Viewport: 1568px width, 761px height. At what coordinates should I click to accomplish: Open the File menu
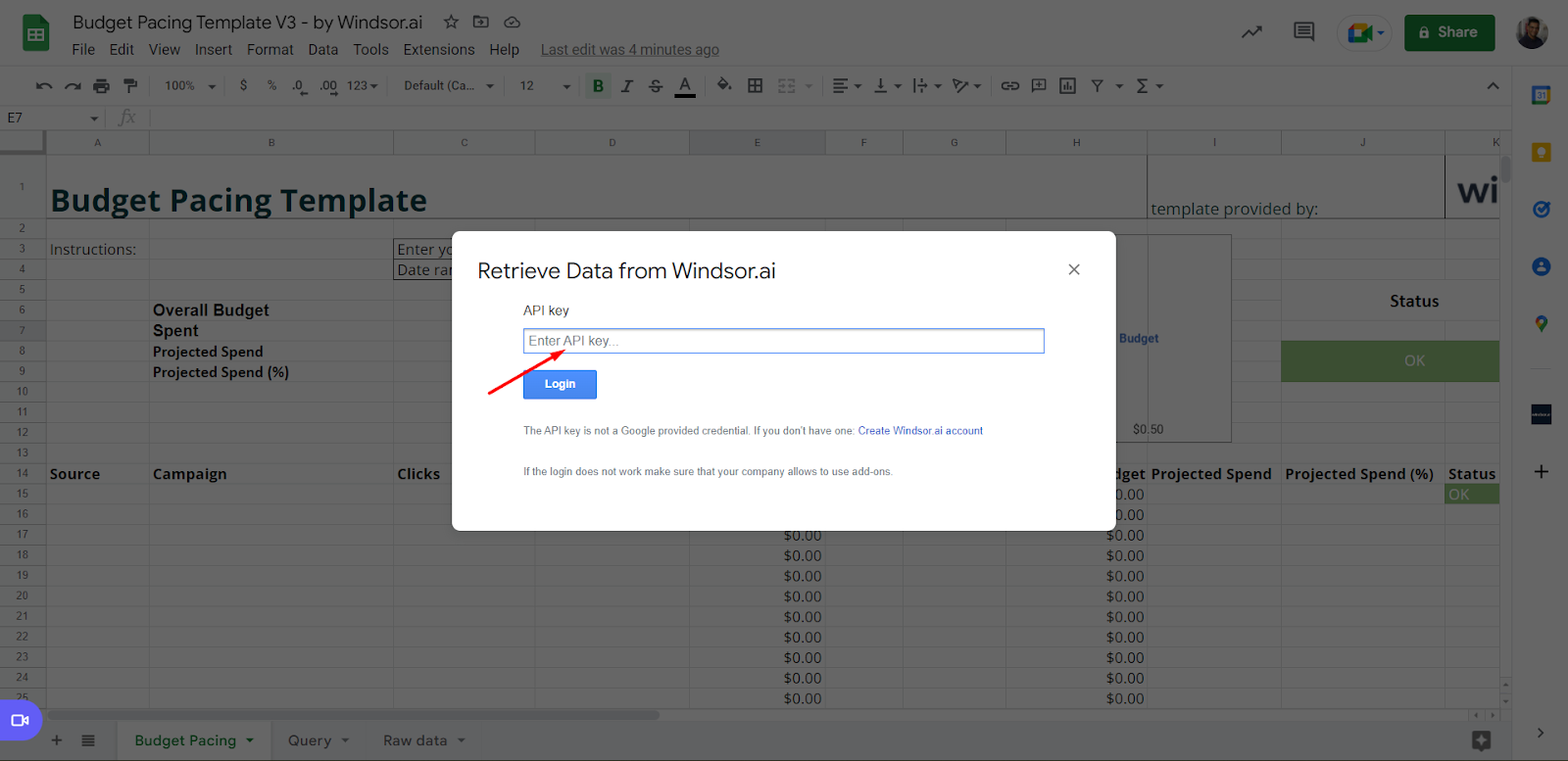click(83, 50)
